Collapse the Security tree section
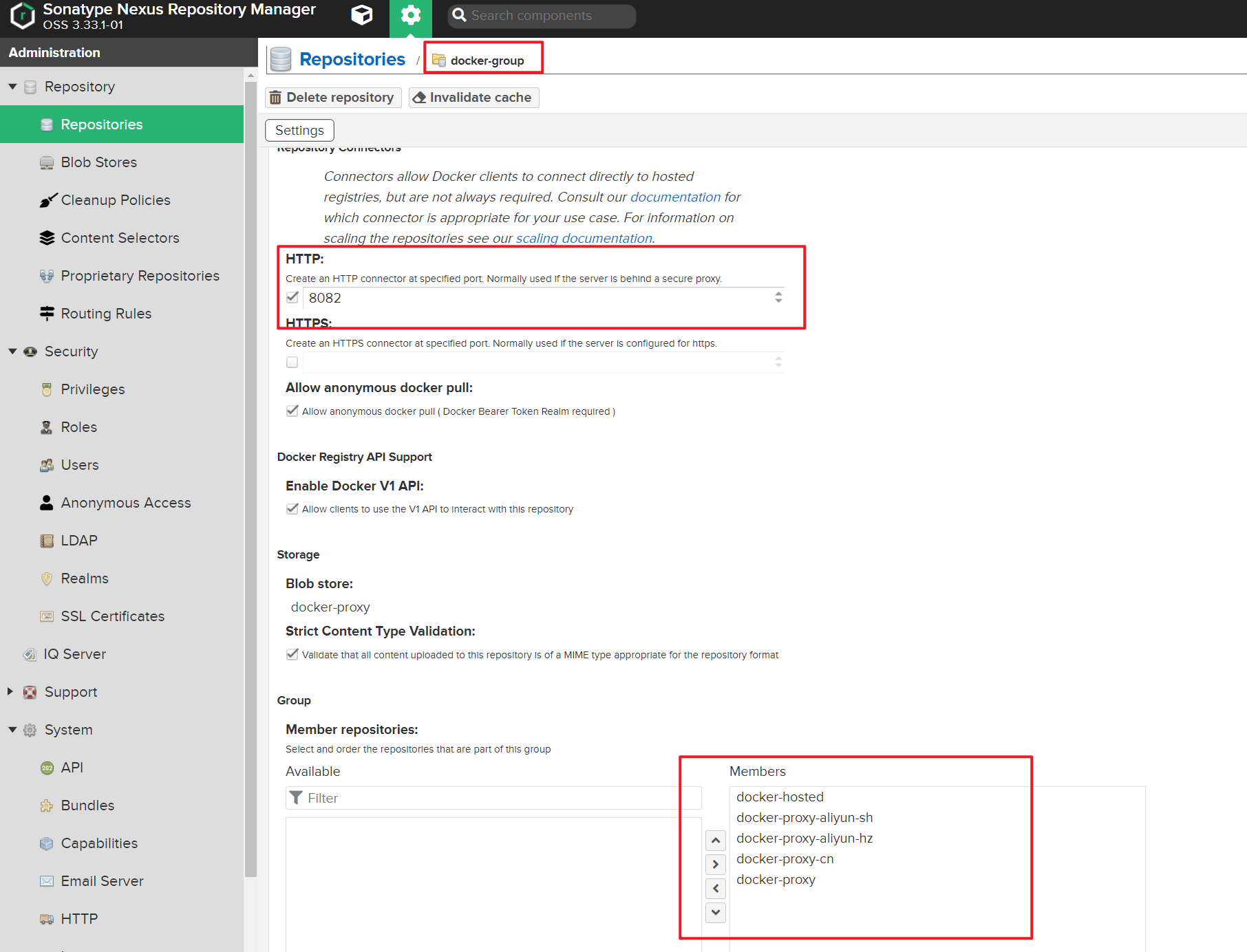Image resolution: width=1247 pixels, height=952 pixels. (12, 351)
